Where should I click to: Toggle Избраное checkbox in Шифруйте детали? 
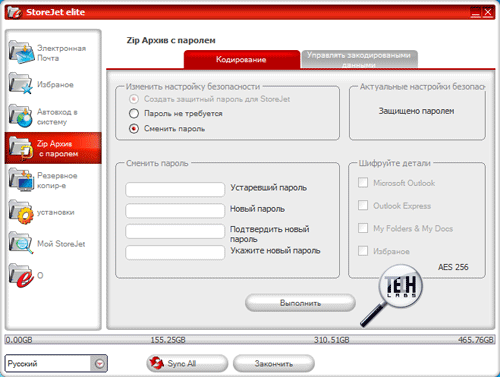point(363,251)
